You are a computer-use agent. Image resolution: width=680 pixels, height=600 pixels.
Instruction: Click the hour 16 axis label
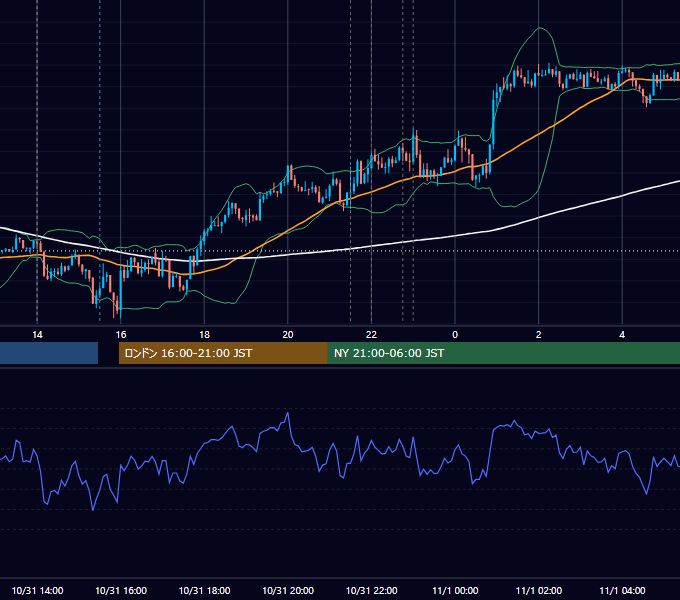[x=121, y=334]
